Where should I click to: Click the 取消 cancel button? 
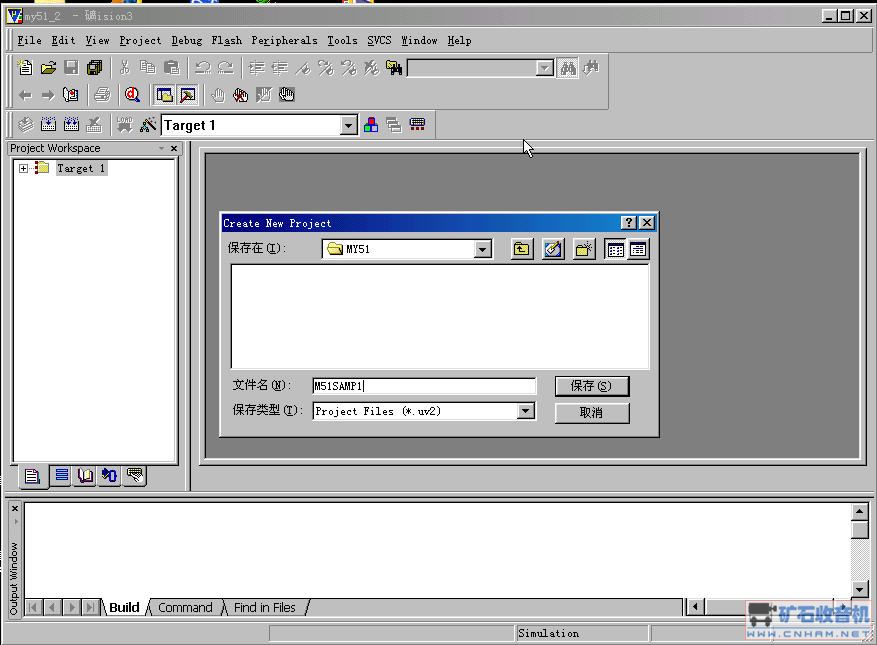tap(592, 413)
